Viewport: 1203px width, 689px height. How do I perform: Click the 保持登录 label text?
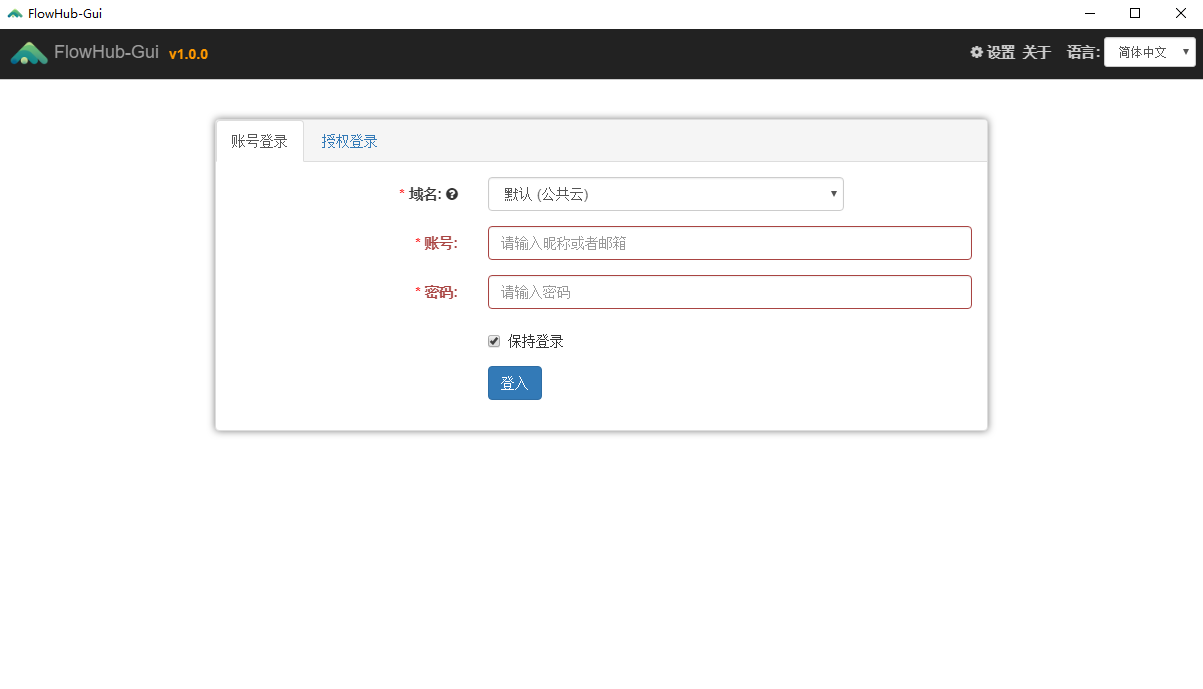coord(535,341)
